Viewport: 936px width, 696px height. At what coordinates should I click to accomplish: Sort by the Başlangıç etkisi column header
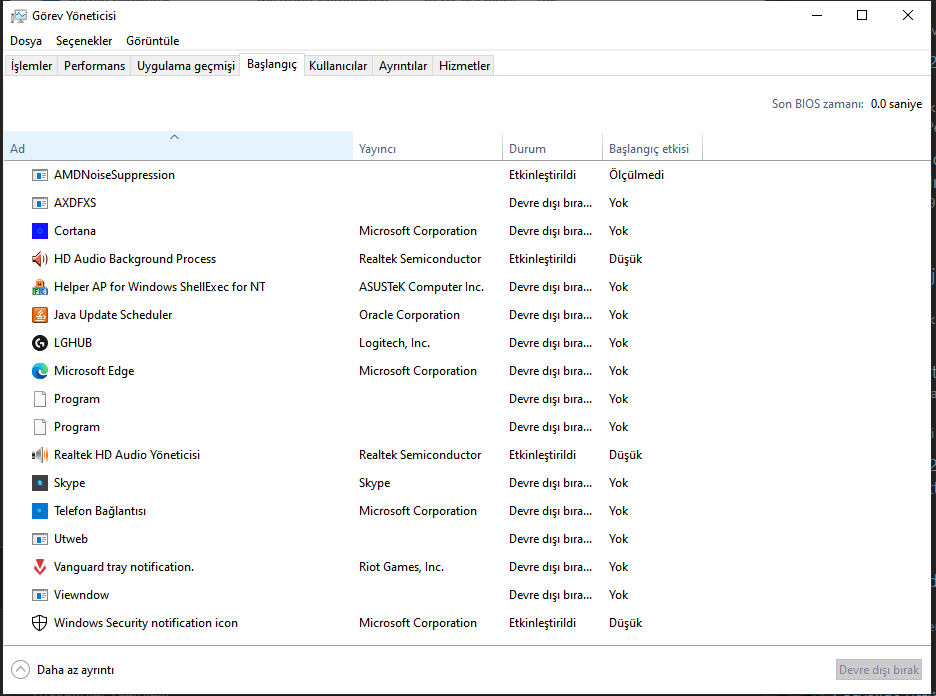[x=652, y=146]
